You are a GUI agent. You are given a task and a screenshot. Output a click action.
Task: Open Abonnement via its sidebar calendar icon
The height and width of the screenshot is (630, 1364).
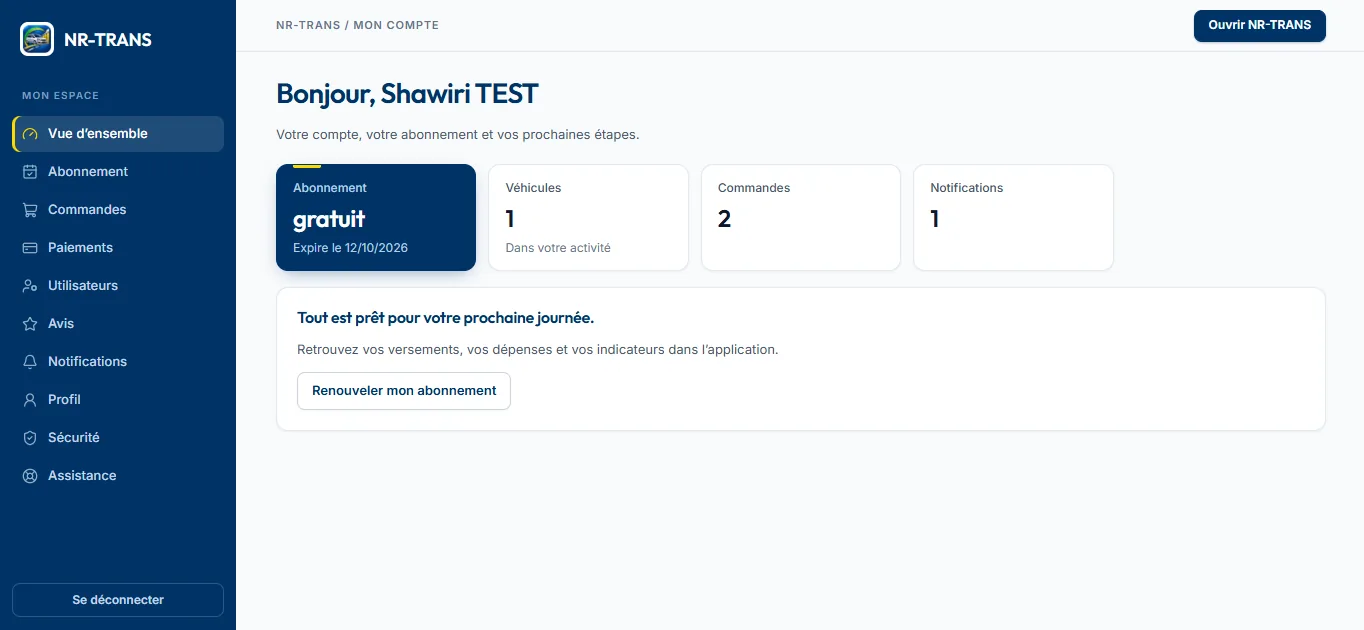[x=30, y=172]
